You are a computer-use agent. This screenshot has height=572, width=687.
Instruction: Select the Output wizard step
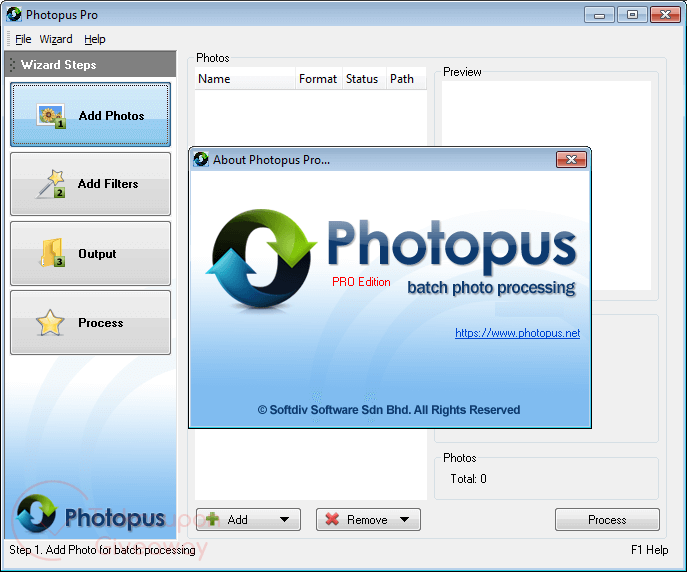click(x=90, y=253)
